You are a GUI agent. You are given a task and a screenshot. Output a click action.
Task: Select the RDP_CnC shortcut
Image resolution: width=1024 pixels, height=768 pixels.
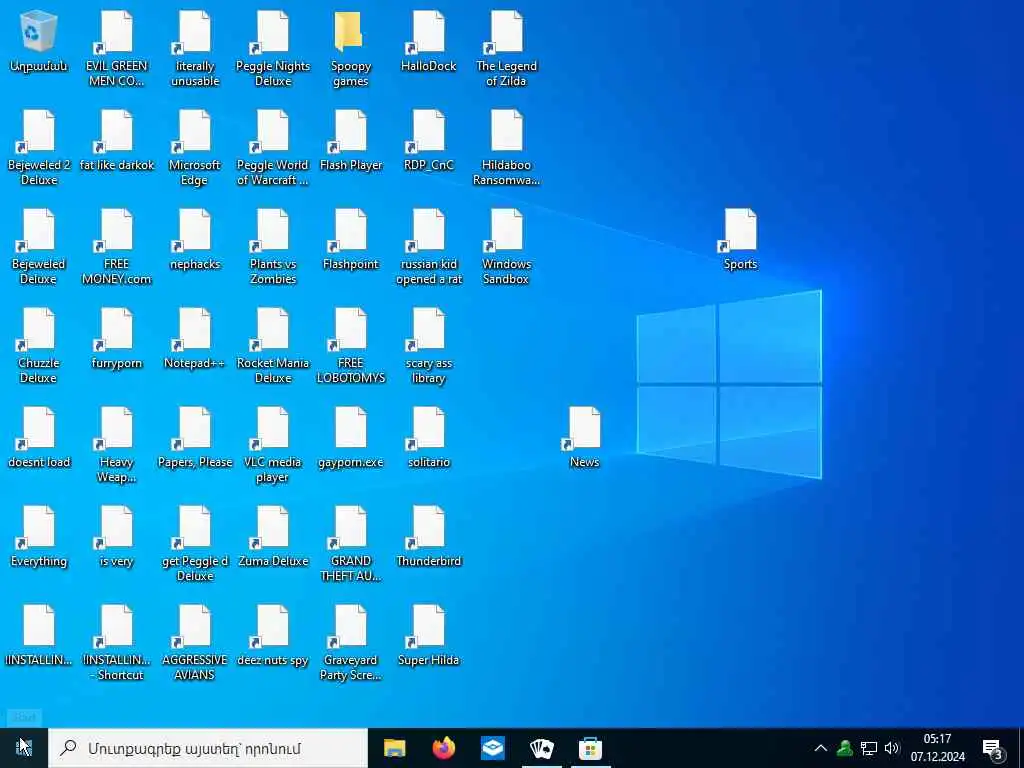[x=428, y=140]
